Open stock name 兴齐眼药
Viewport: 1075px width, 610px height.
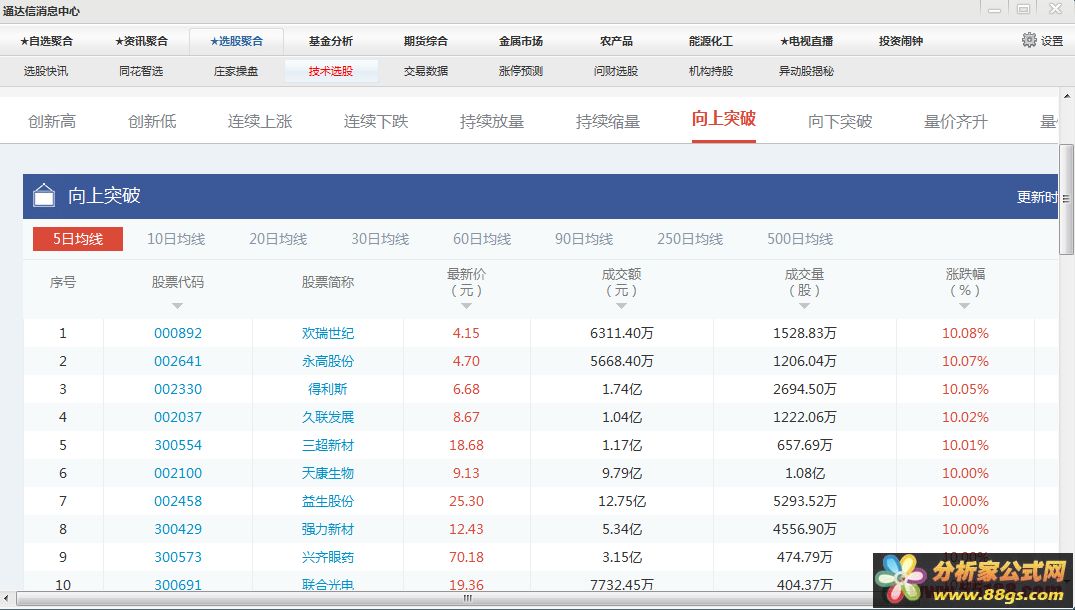[x=328, y=557]
